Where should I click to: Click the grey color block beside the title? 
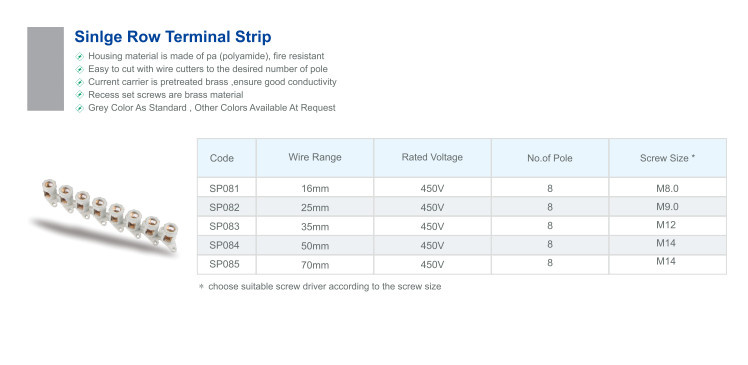45,69
